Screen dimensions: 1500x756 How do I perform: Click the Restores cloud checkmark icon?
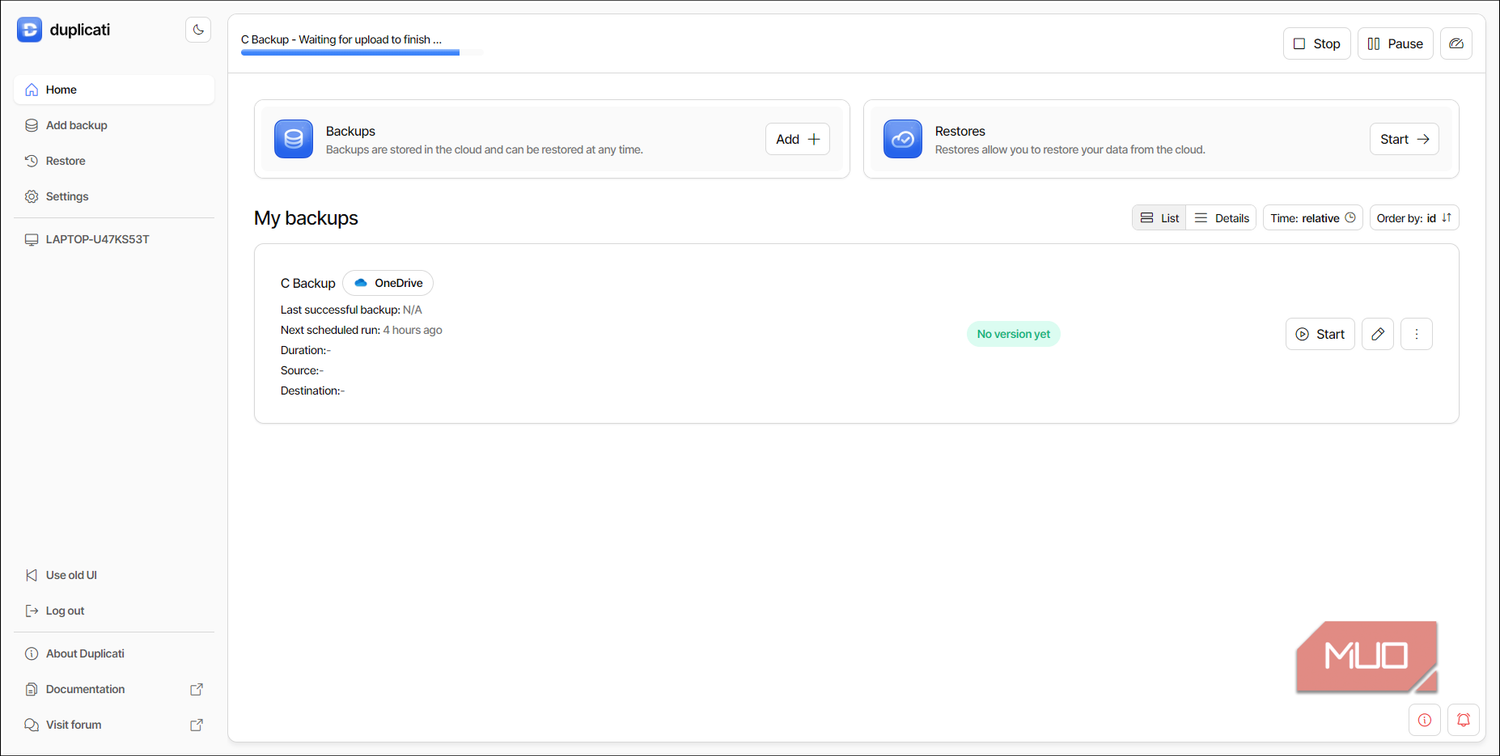pyautogui.click(x=903, y=139)
